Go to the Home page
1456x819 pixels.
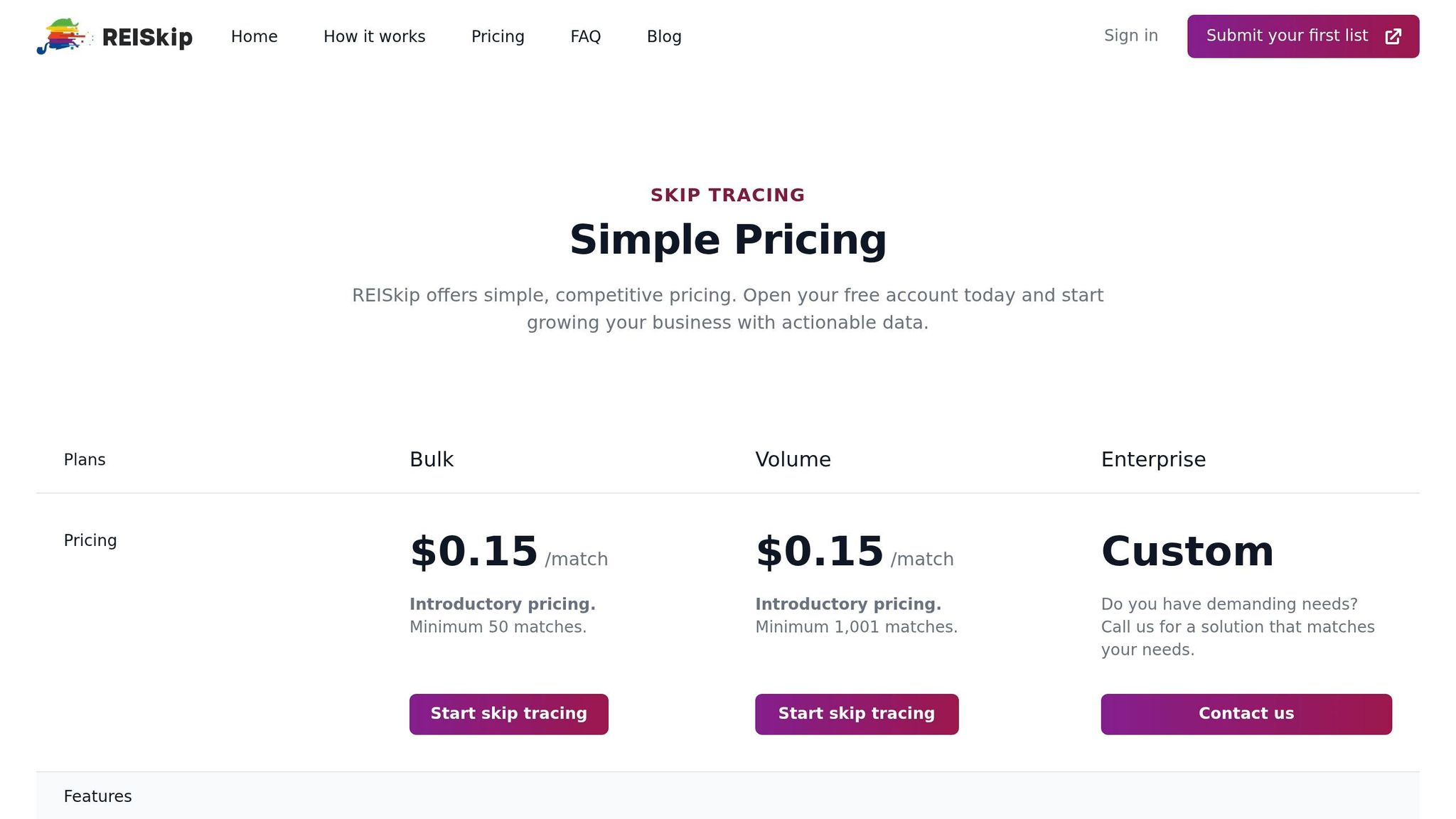254,36
